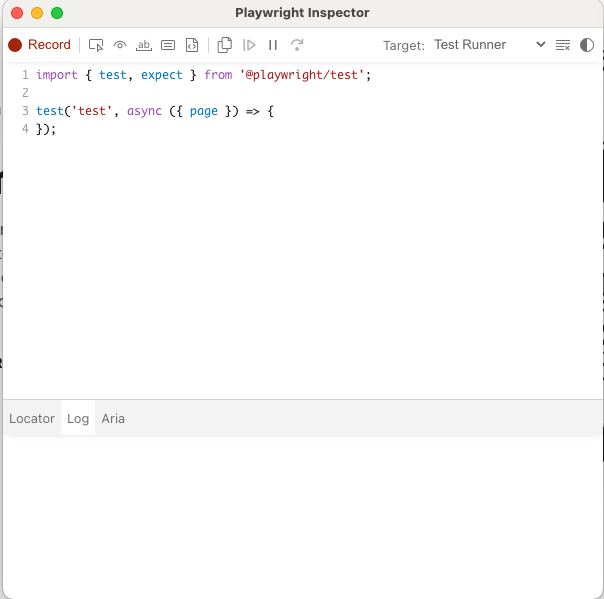Screen dimensions: 604x599
Task: Click the 'page' parameter on line 3
Action: [203, 111]
